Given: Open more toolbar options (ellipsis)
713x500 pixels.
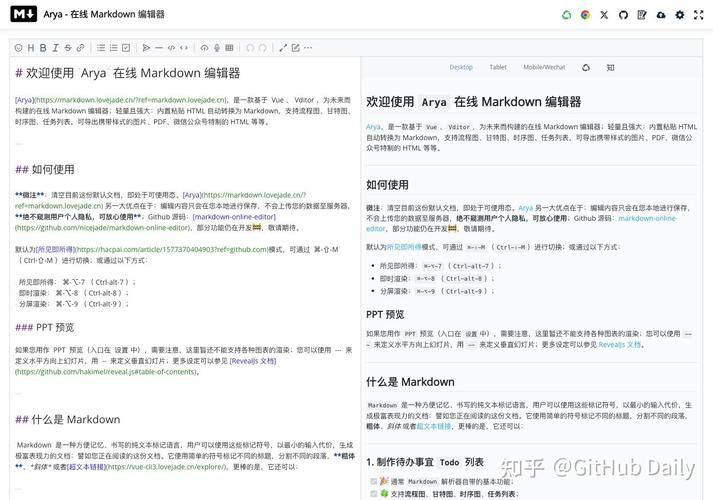Looking at the screenshot, I should [308, 48].
